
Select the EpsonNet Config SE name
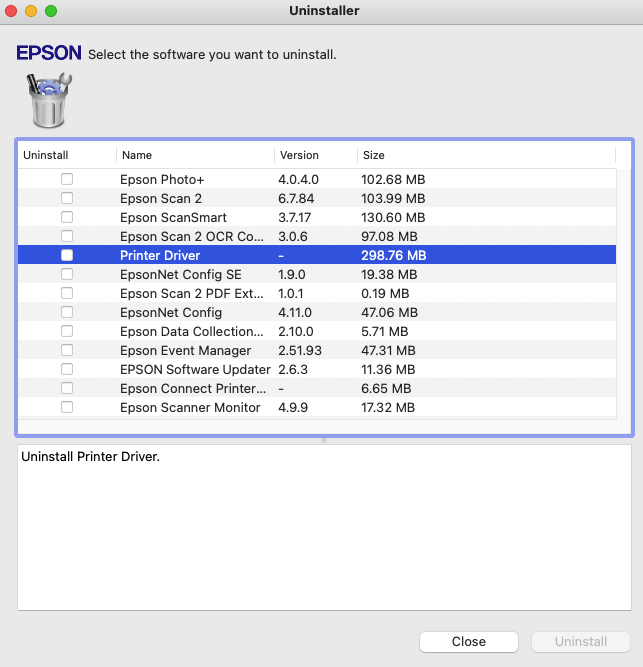(x=181, y=274)
